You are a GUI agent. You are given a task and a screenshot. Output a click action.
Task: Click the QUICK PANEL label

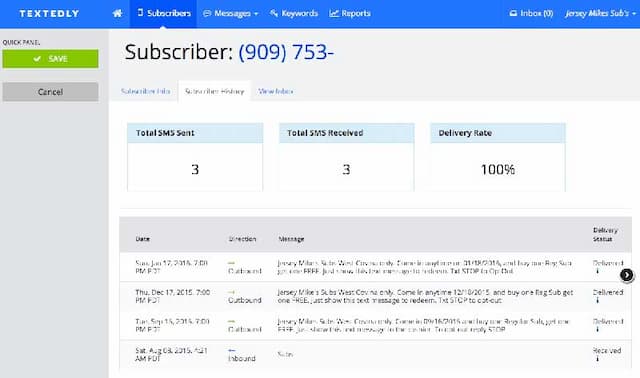point(21,42)
